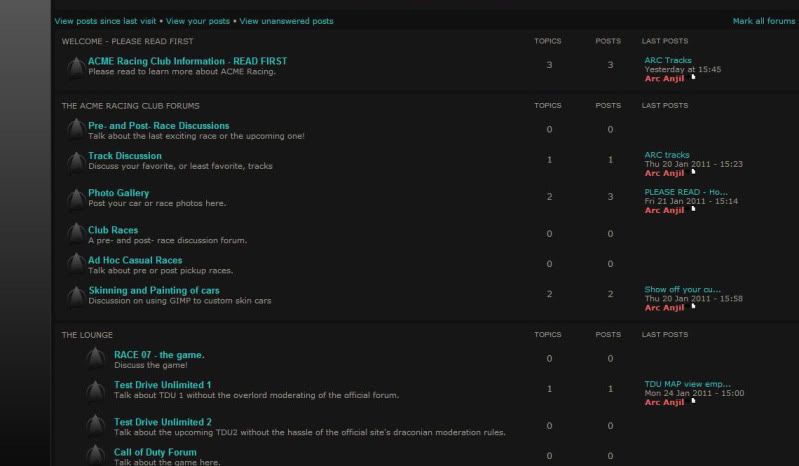The height and width of the screenshot is (466, 799).
Task: Click subforum icon beside RACE 07 - the game
Action: pos(95,359)
